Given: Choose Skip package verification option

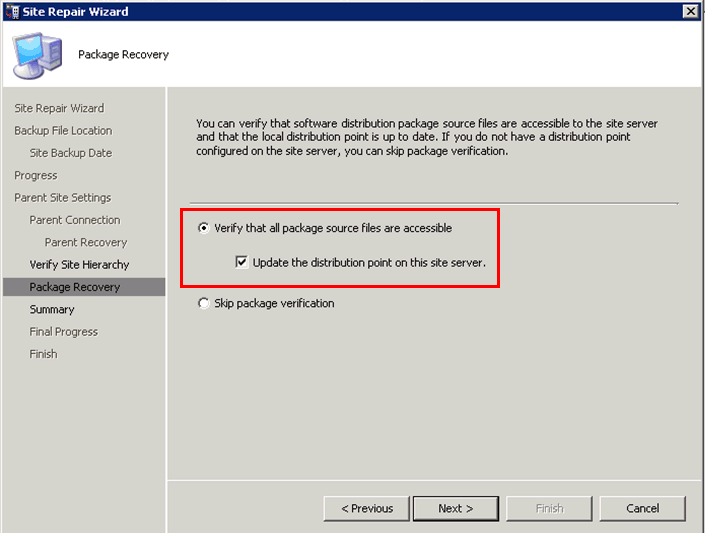Looking at the screenshot, I should 204,303.
